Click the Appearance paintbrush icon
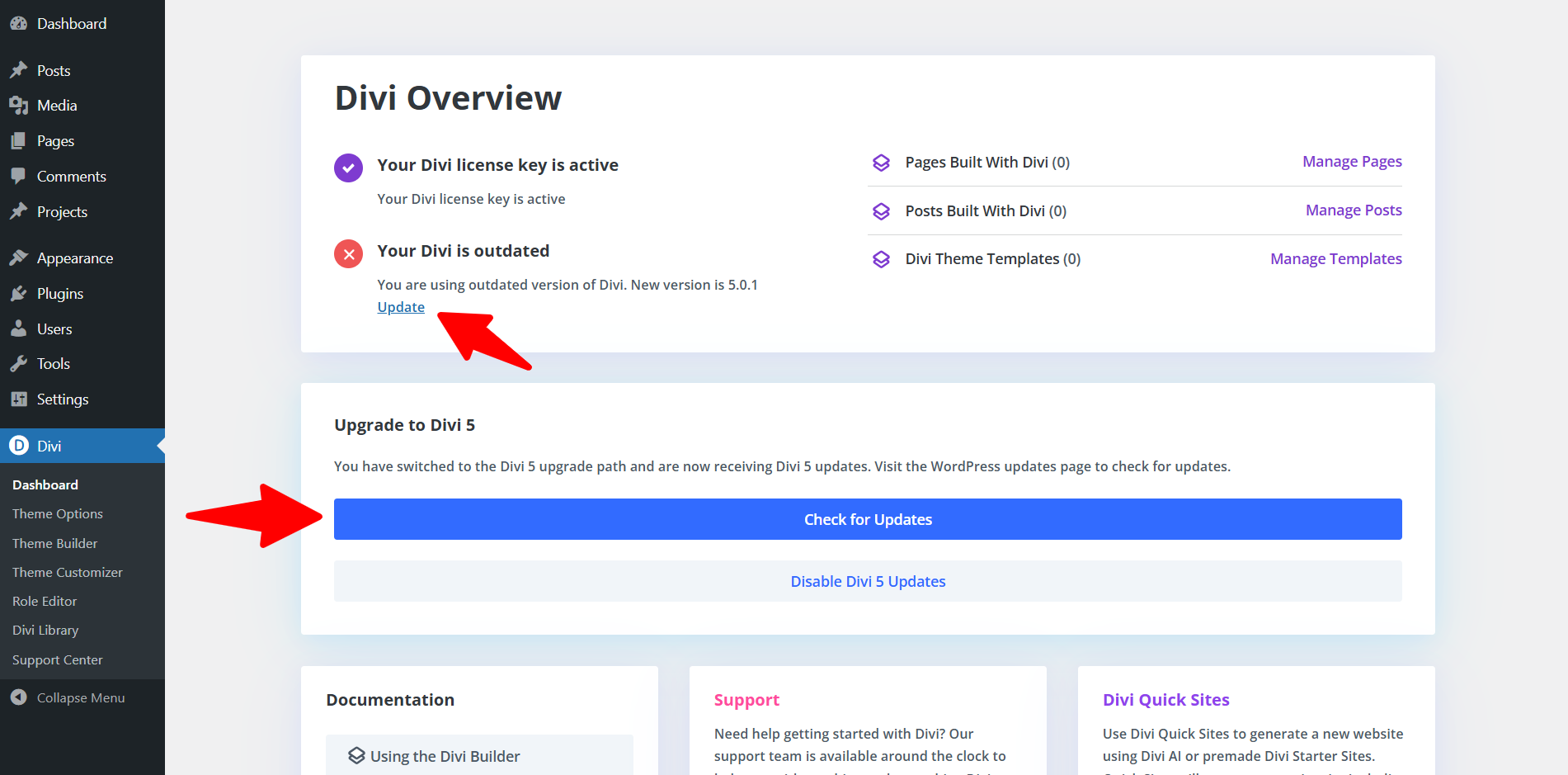 (x=18, y=258)
